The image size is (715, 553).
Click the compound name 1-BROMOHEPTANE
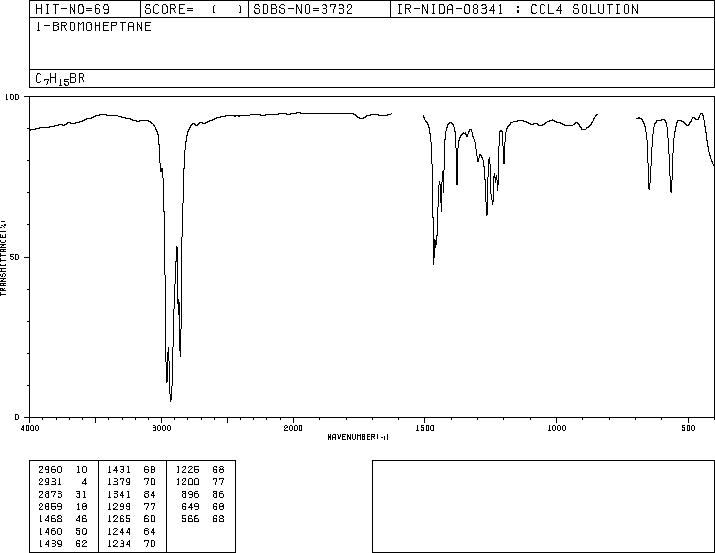pyautogui.click(x=93, y=27)
